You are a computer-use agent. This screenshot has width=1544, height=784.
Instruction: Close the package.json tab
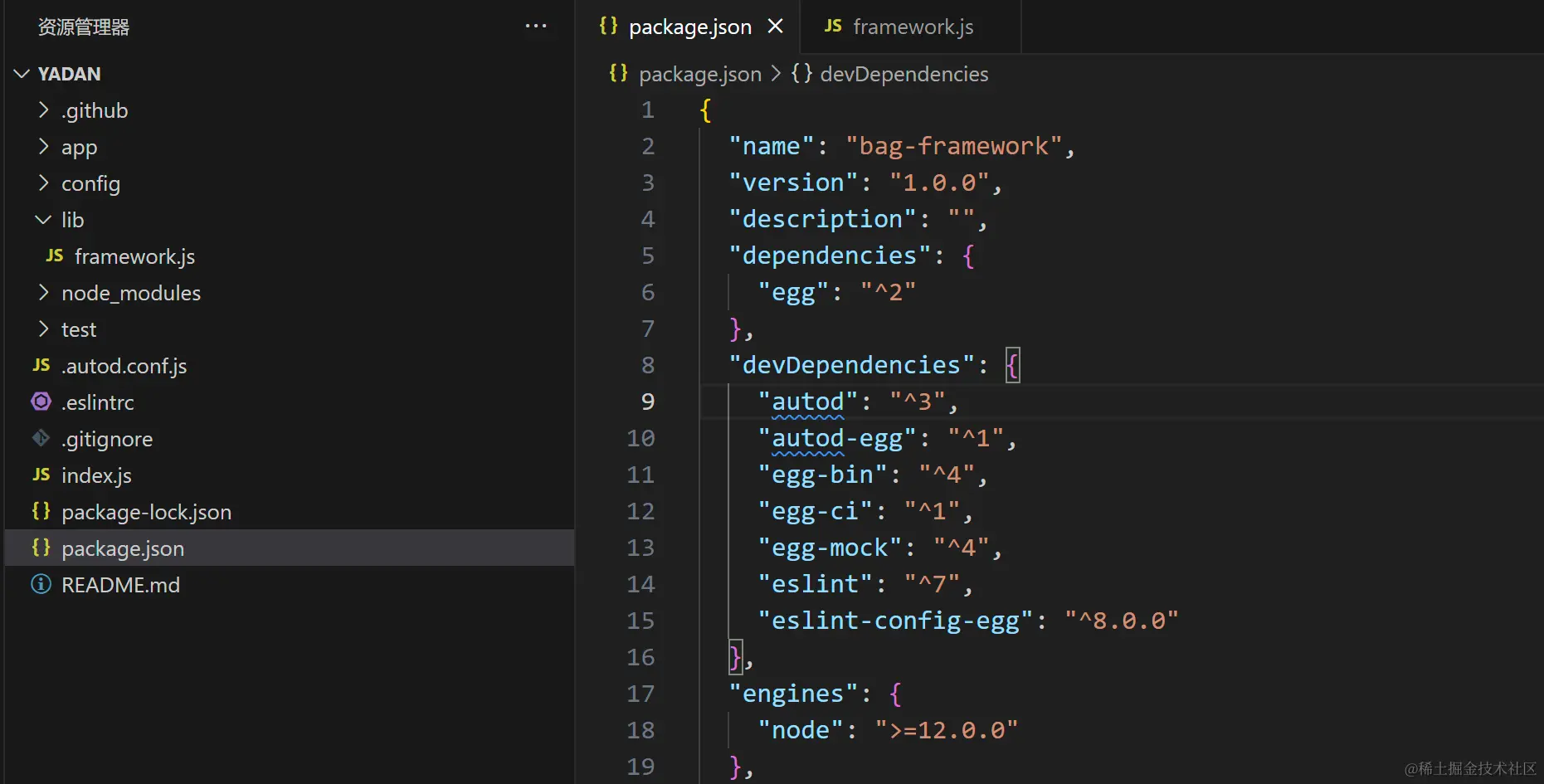[x=775, y=27]
